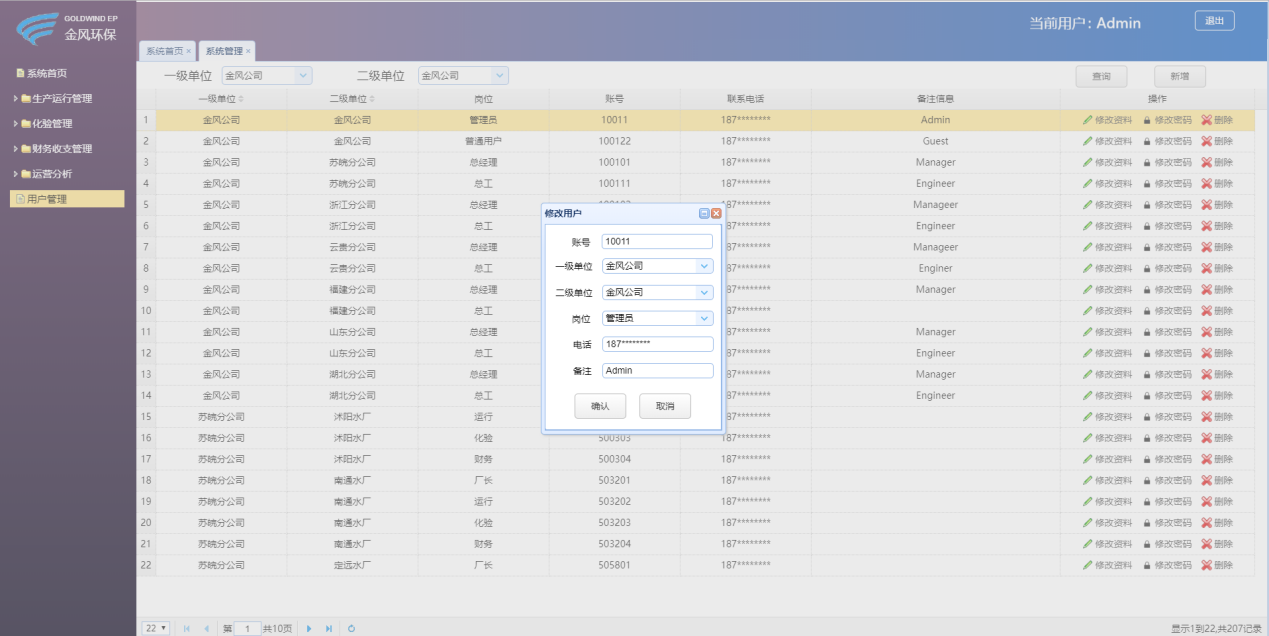The height and width of the screenshot is (636, 1269).
Task: Click 定远水厂 cell in row 22
Action: [x=352, y=565]
